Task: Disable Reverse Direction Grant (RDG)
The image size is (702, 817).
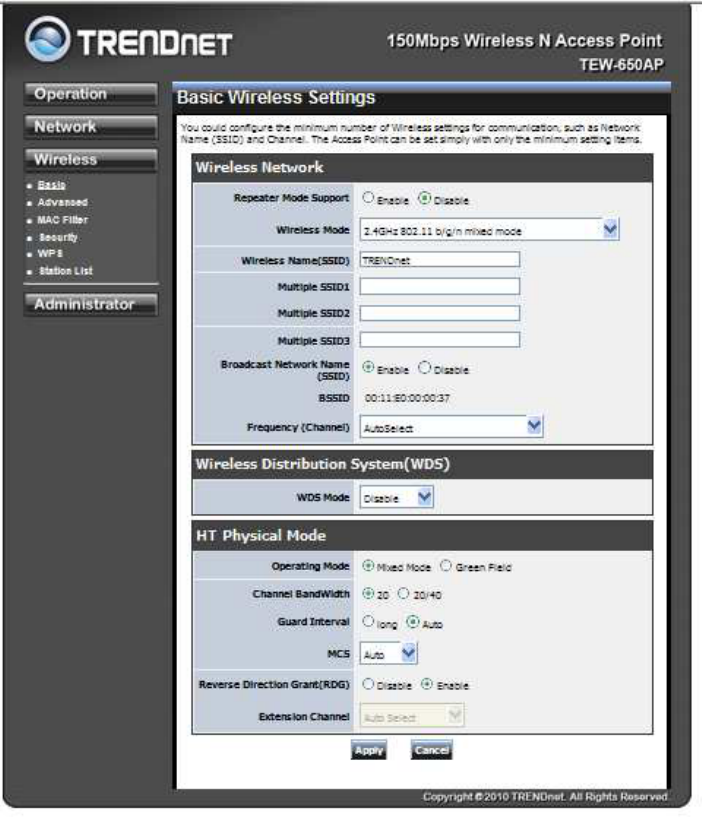Action: 368,684
